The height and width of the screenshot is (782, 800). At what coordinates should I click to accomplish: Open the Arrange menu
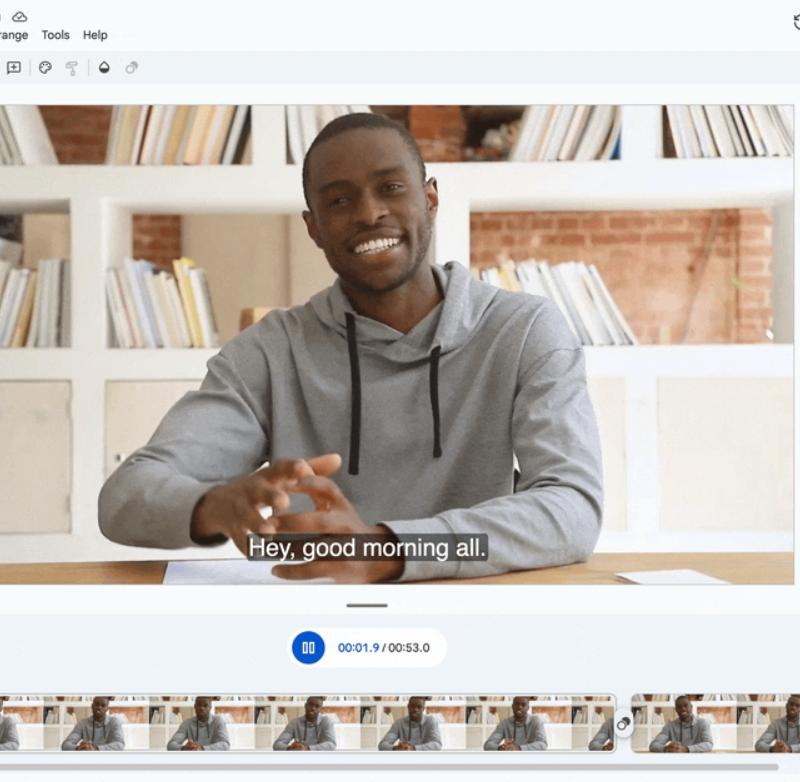tap(10, 34)
